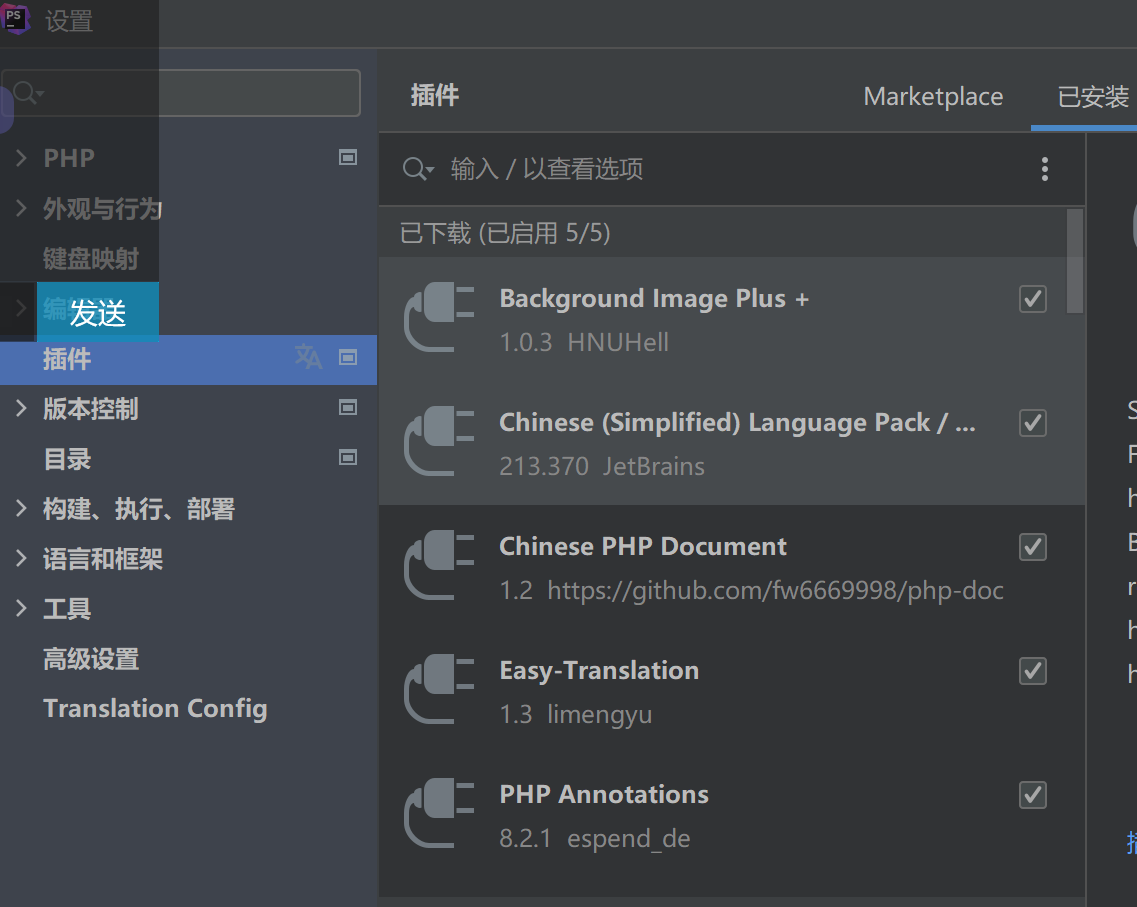Open 目录 settings page
This screenshot has height=907, width=1137.
(67, 459)
